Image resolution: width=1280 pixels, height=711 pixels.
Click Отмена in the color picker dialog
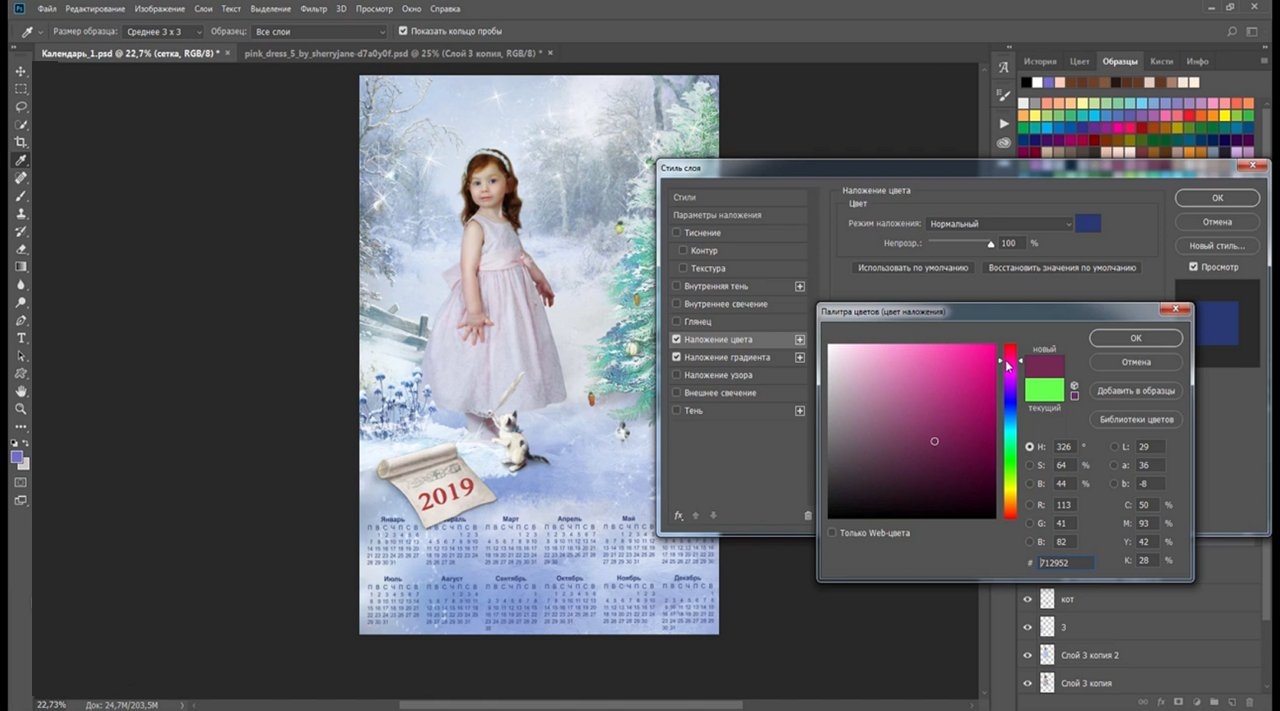point(1136,362)
